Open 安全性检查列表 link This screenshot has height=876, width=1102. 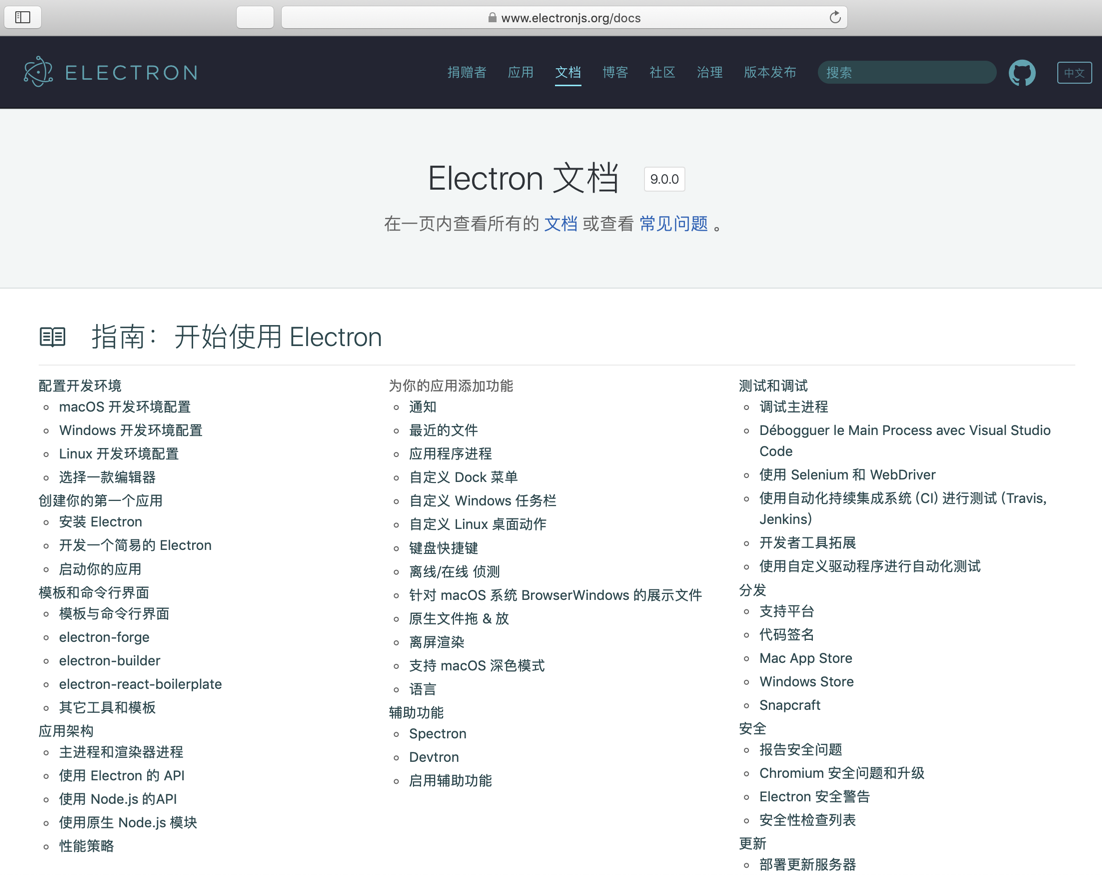pos(808,820)
